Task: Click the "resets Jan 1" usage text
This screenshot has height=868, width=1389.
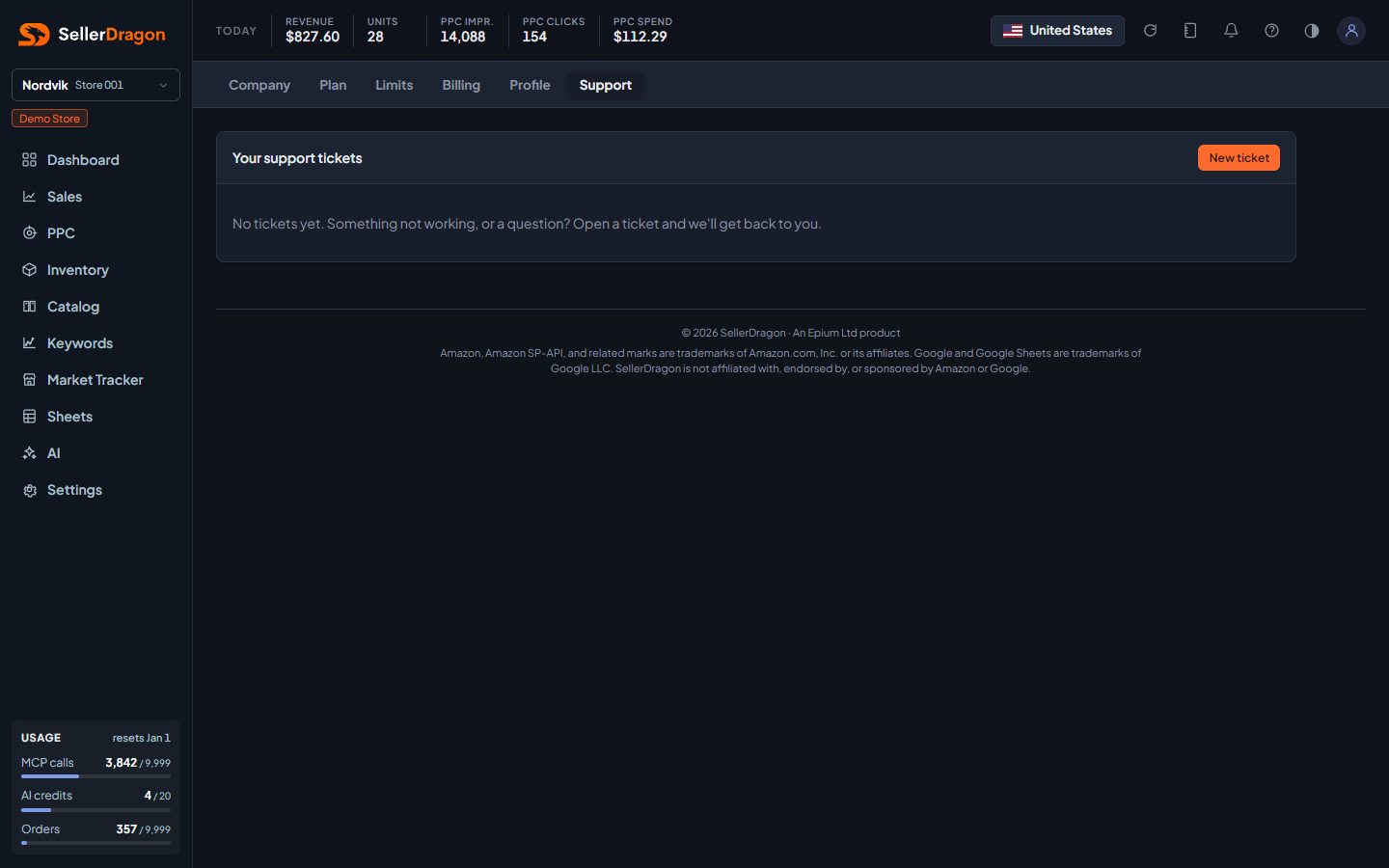Action: pos(141,738)
